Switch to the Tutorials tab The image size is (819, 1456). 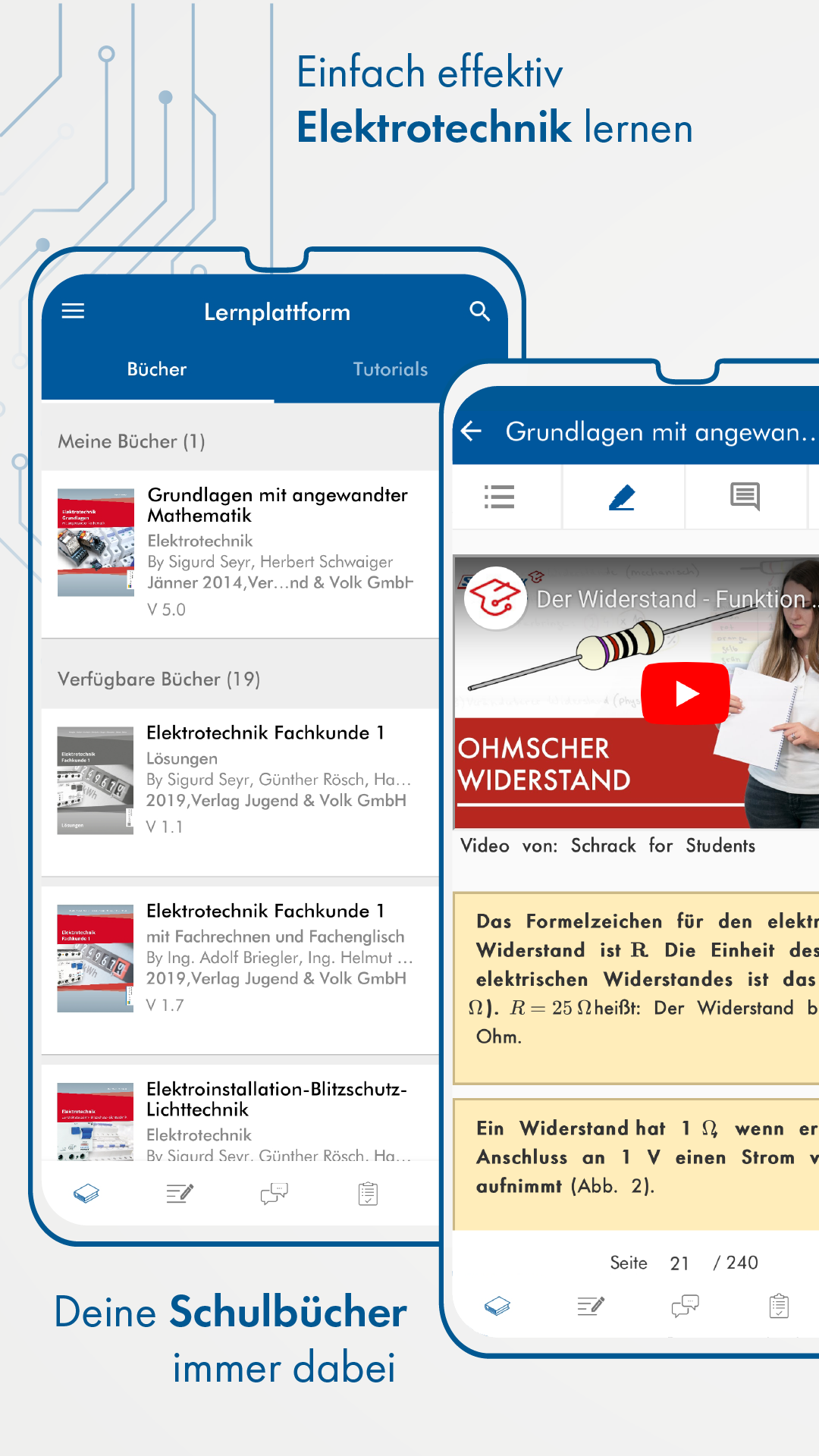tap(390, 369)
